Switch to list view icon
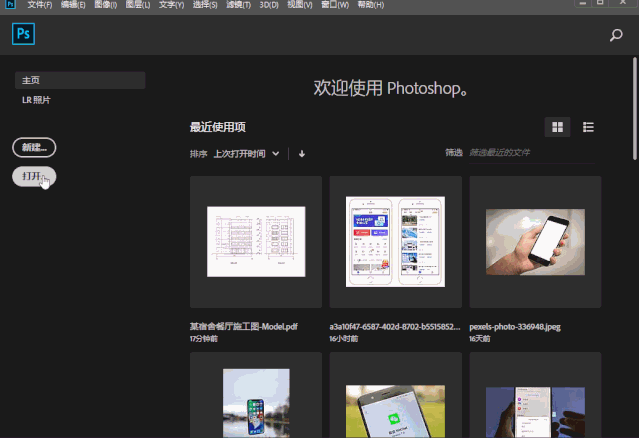The image size is (639, 438). pos(588,127)
